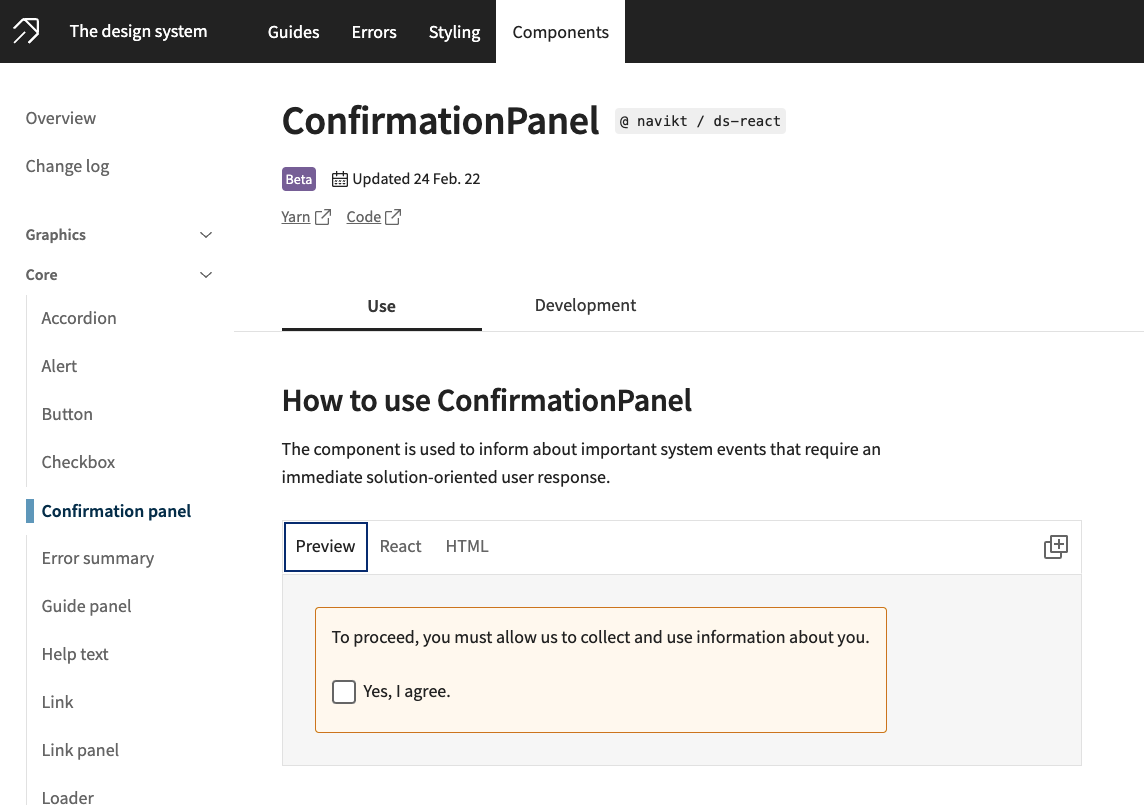Click the external link icon beside Yarn
Viewport: 1144px width, 805px height.
click(323, 217)
